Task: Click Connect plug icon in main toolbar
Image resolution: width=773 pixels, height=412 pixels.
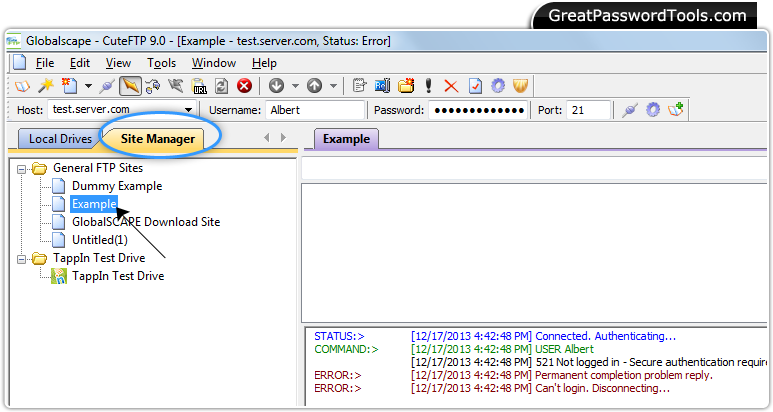Action: click(107, 86)
